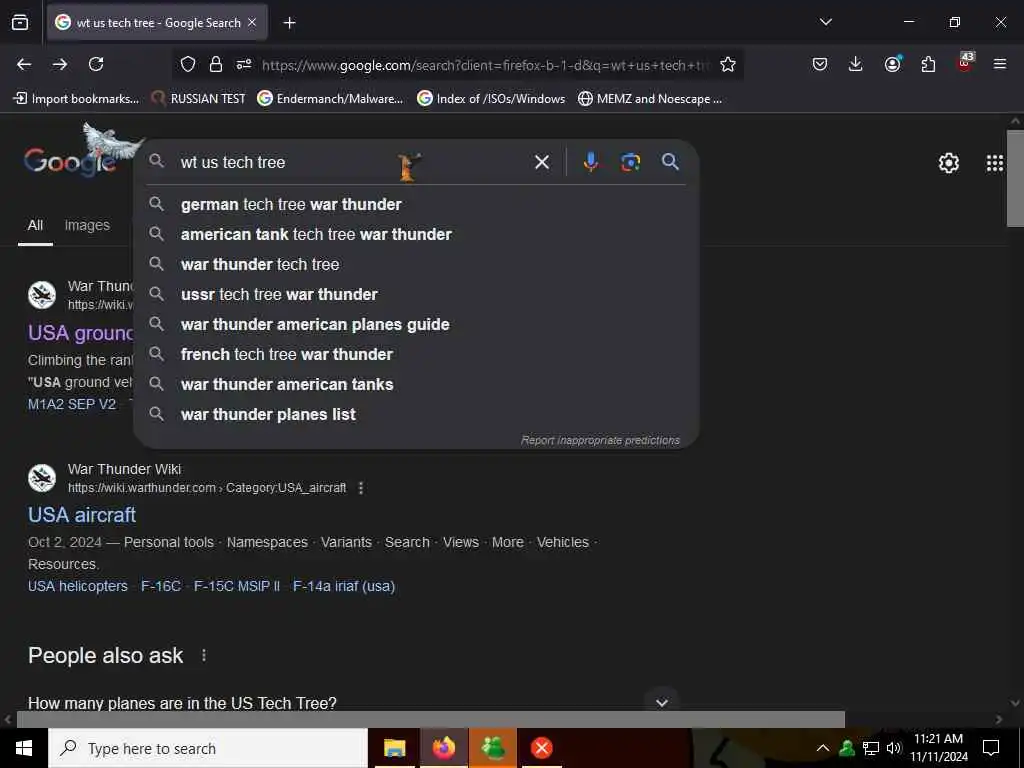Open Google apps grid
Screen dimensions: 1024x768
(994, 163)
